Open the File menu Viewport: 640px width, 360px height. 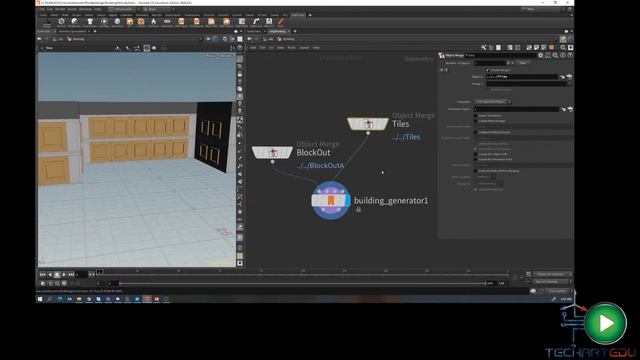click(x=42, y=9)
